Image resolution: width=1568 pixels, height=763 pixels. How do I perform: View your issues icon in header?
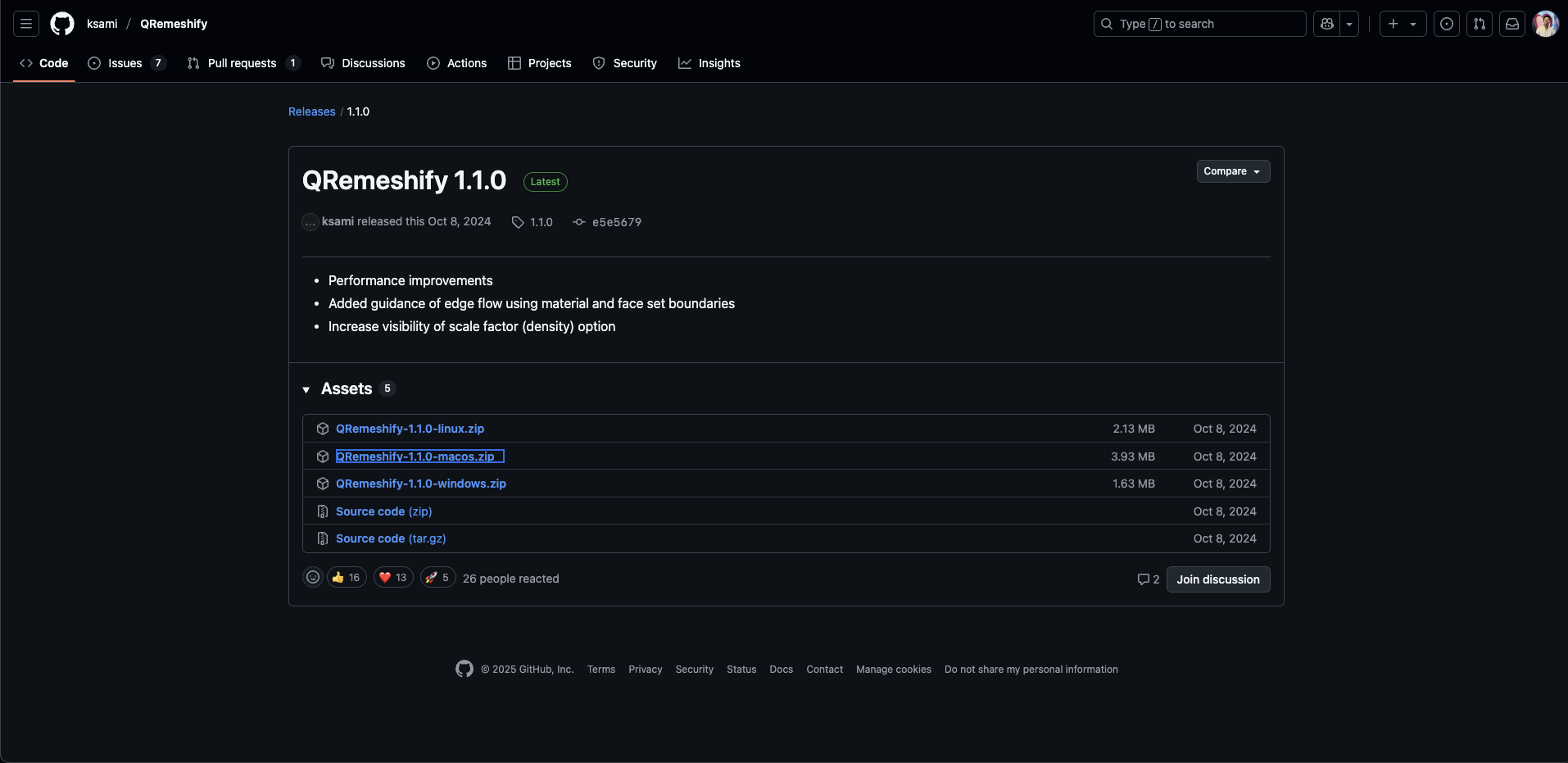(1447, 24)
